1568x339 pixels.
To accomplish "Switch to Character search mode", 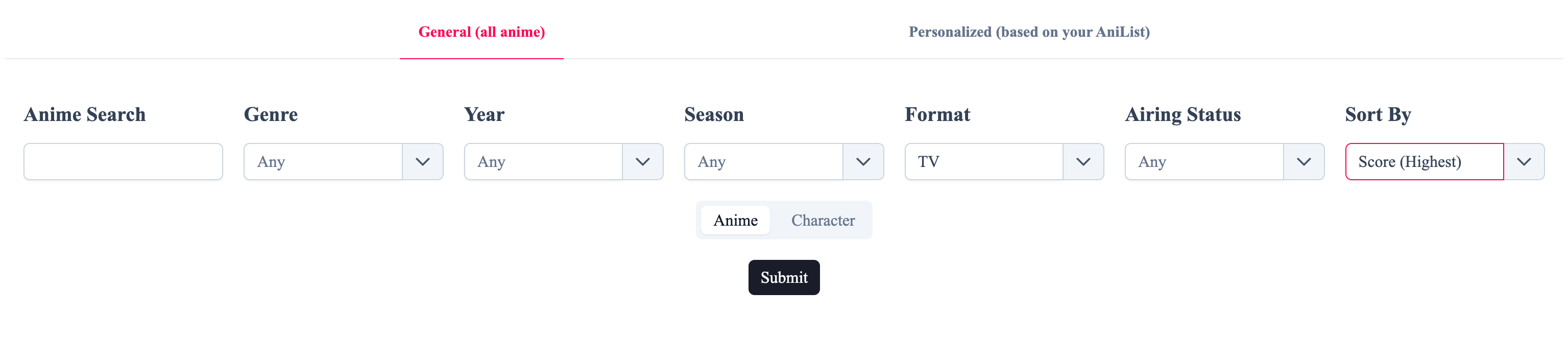I will (x=823, y=221).
